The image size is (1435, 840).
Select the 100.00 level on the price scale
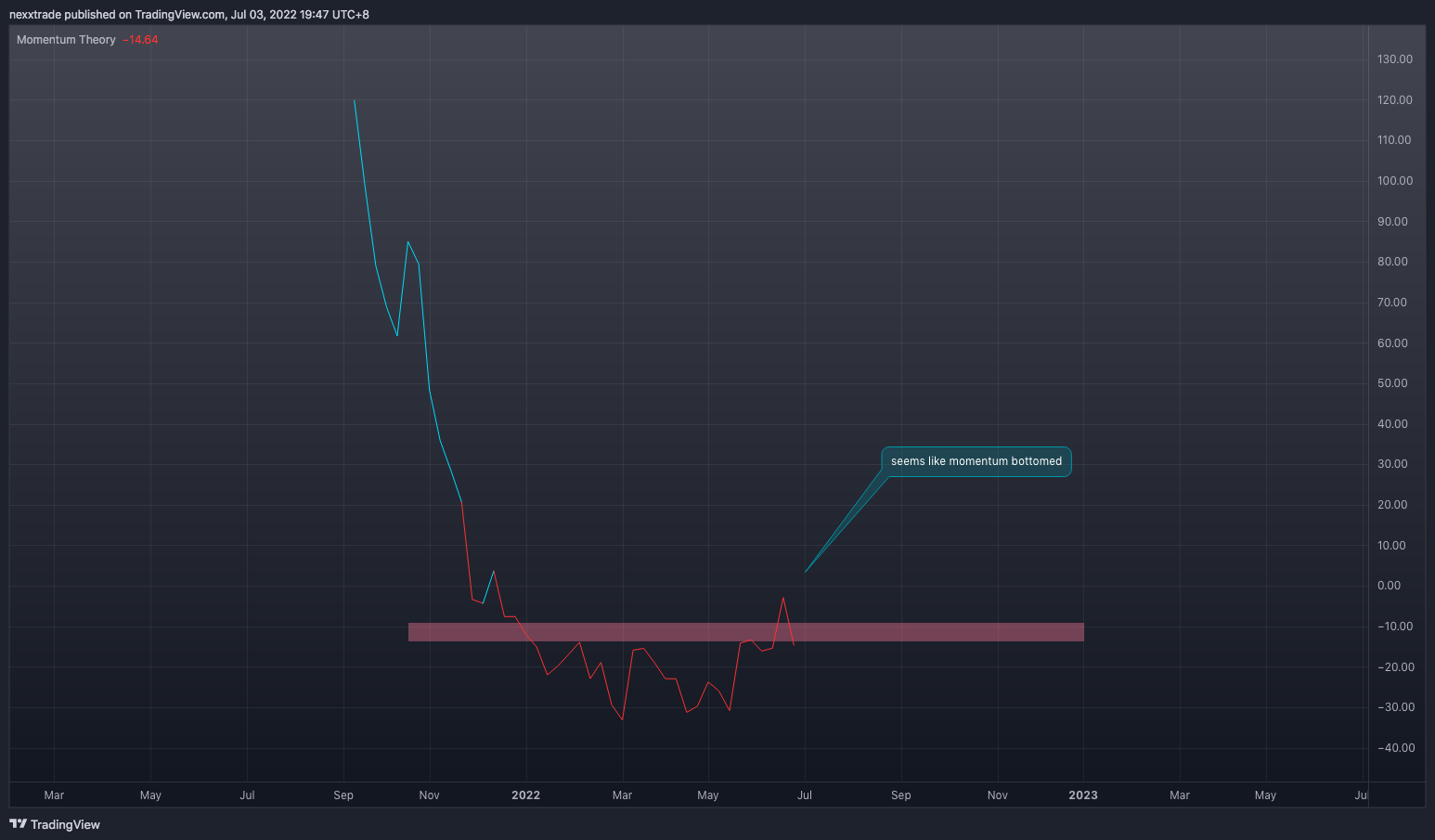pyautogui.click(x=1395, y=181)
